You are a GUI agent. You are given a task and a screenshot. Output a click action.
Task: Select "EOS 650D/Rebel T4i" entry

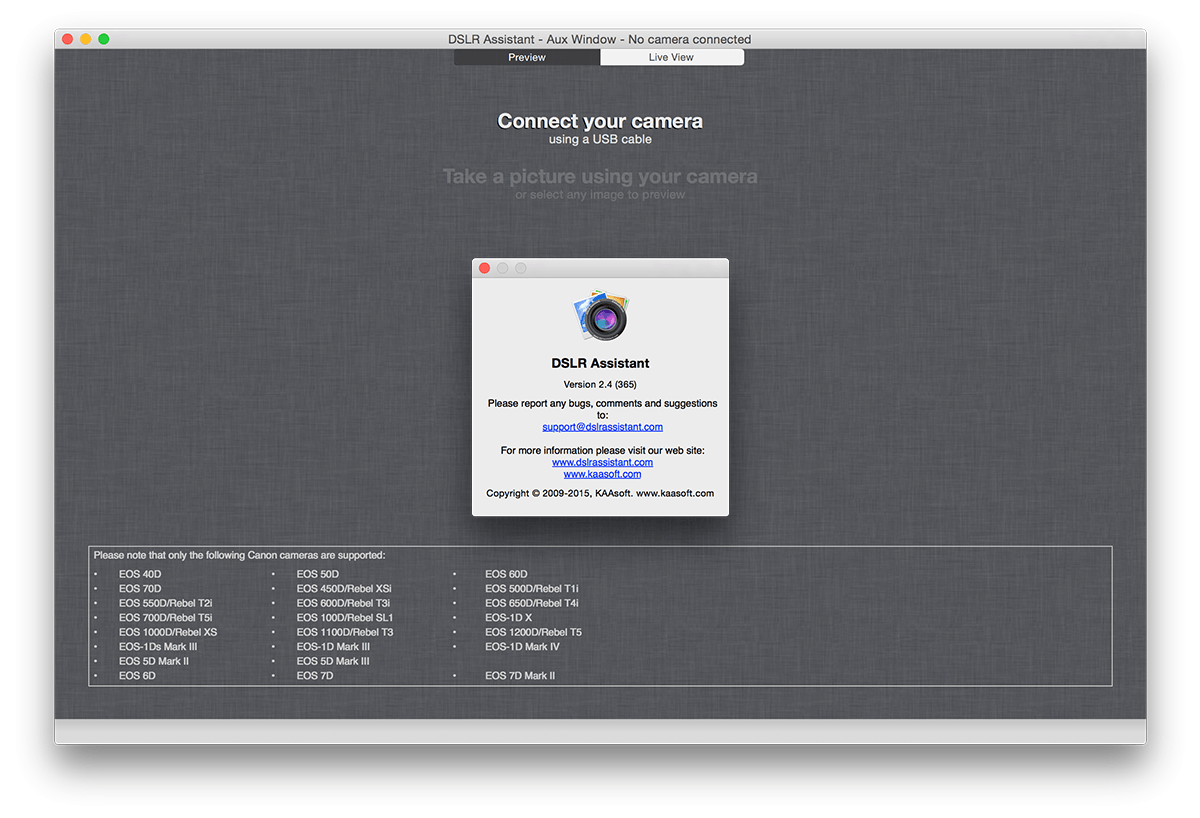tap(532, 603)
